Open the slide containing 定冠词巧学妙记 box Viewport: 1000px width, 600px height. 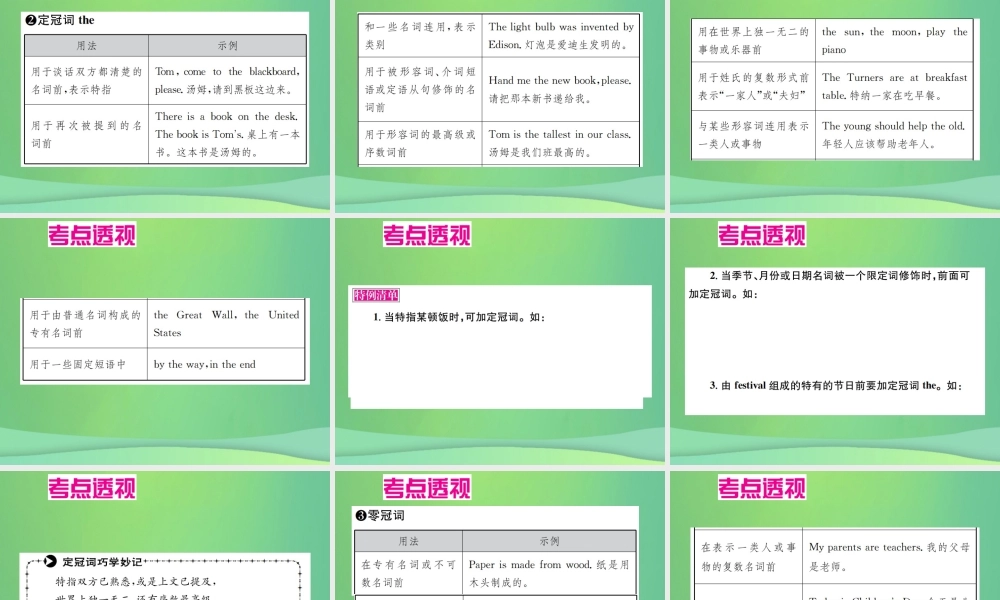[x=165, y=535]
